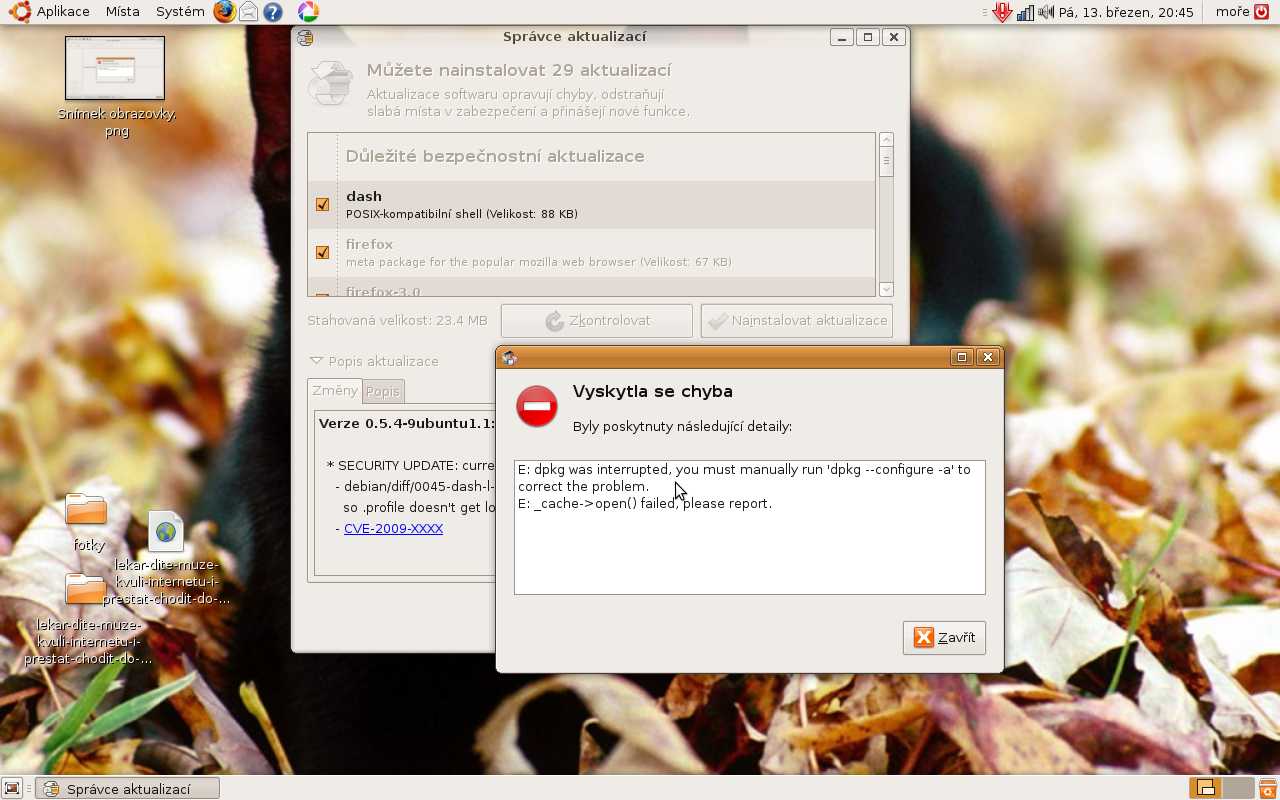The image size is (1280, 800).
Task: Click the Stahovaná velikost: 23.4 MB label
Action: coord(397,321)
